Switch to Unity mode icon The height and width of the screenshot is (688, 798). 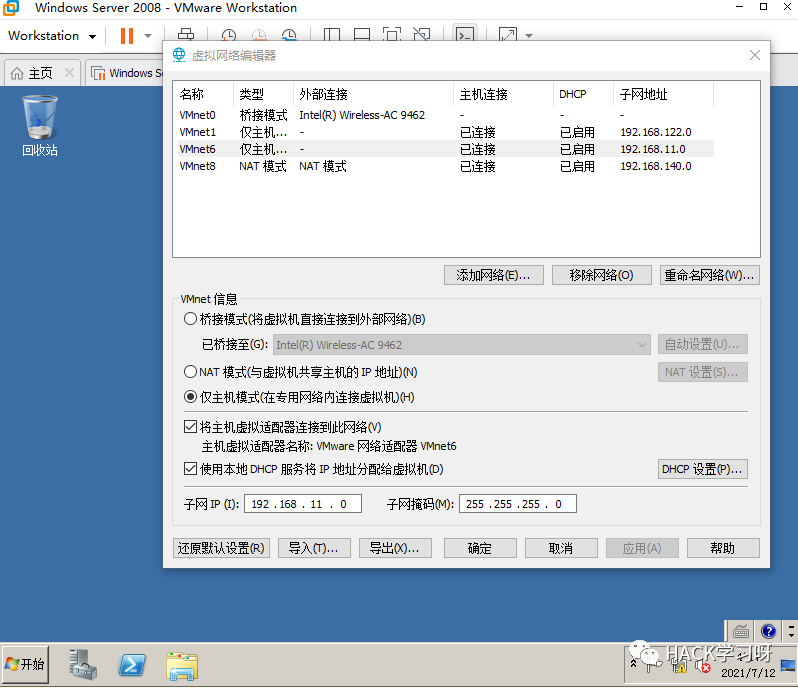click(x=422, y=35)
